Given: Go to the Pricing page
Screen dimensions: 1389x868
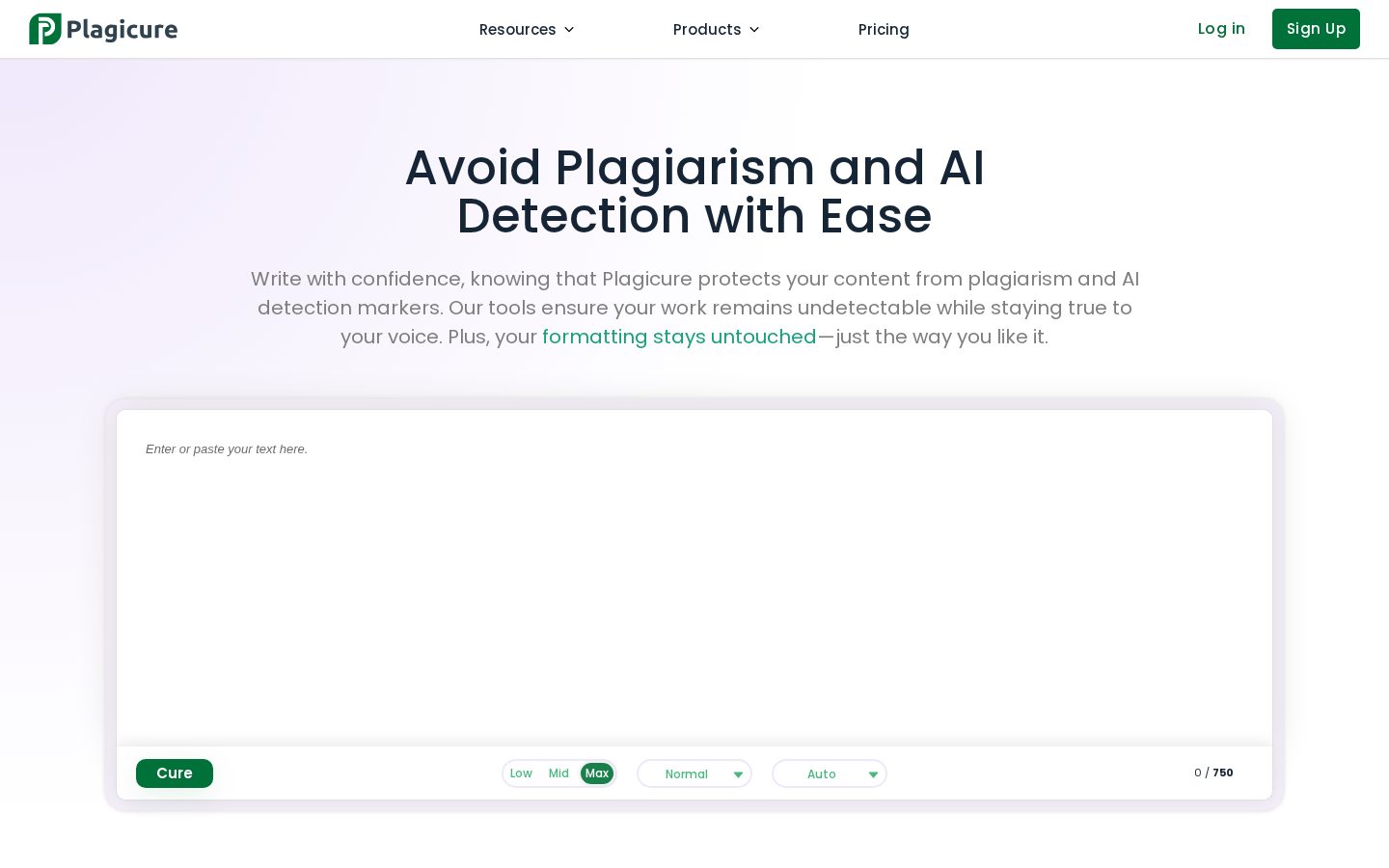Looking at the screenshot, I should point(884,30).
